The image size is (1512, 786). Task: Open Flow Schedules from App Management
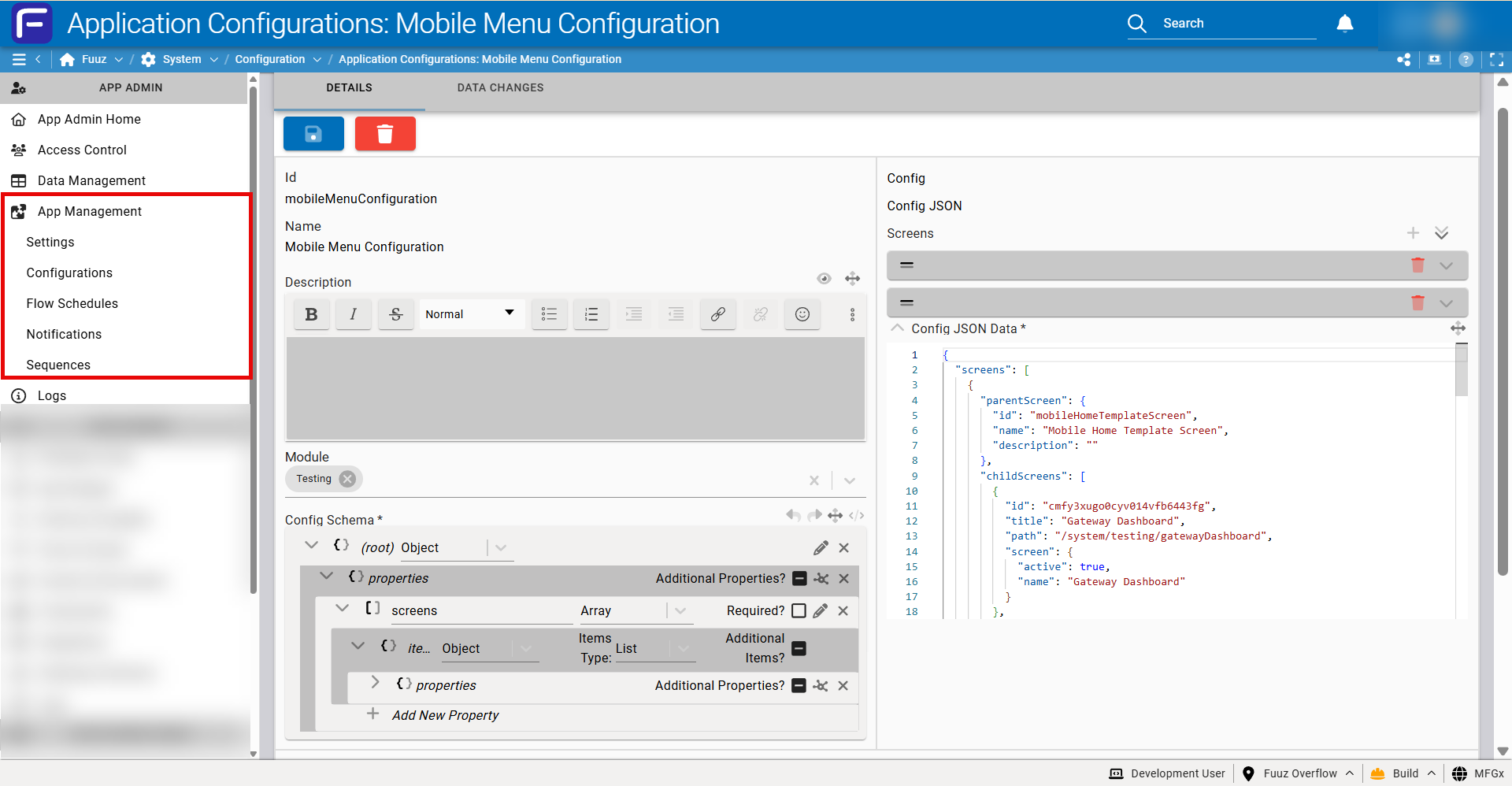tap(72, 304)
